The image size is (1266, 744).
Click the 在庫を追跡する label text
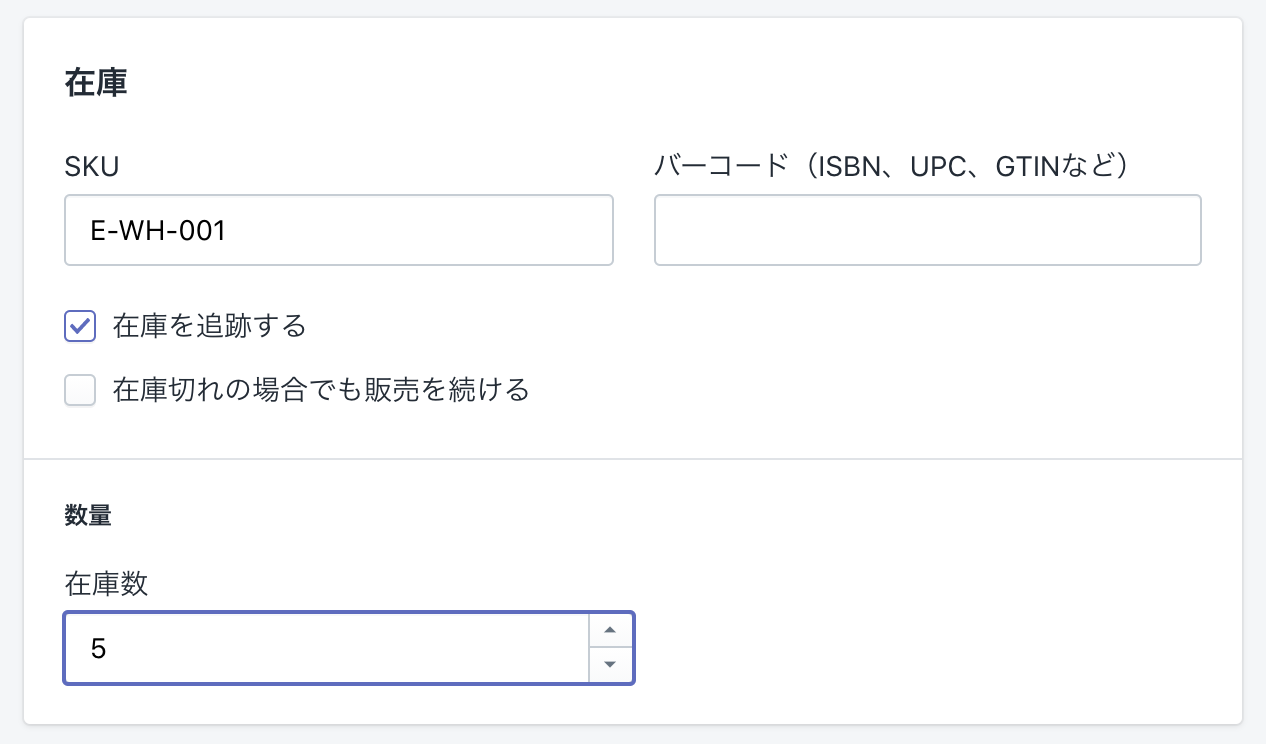pyautogui.click(x=209, y=326)
